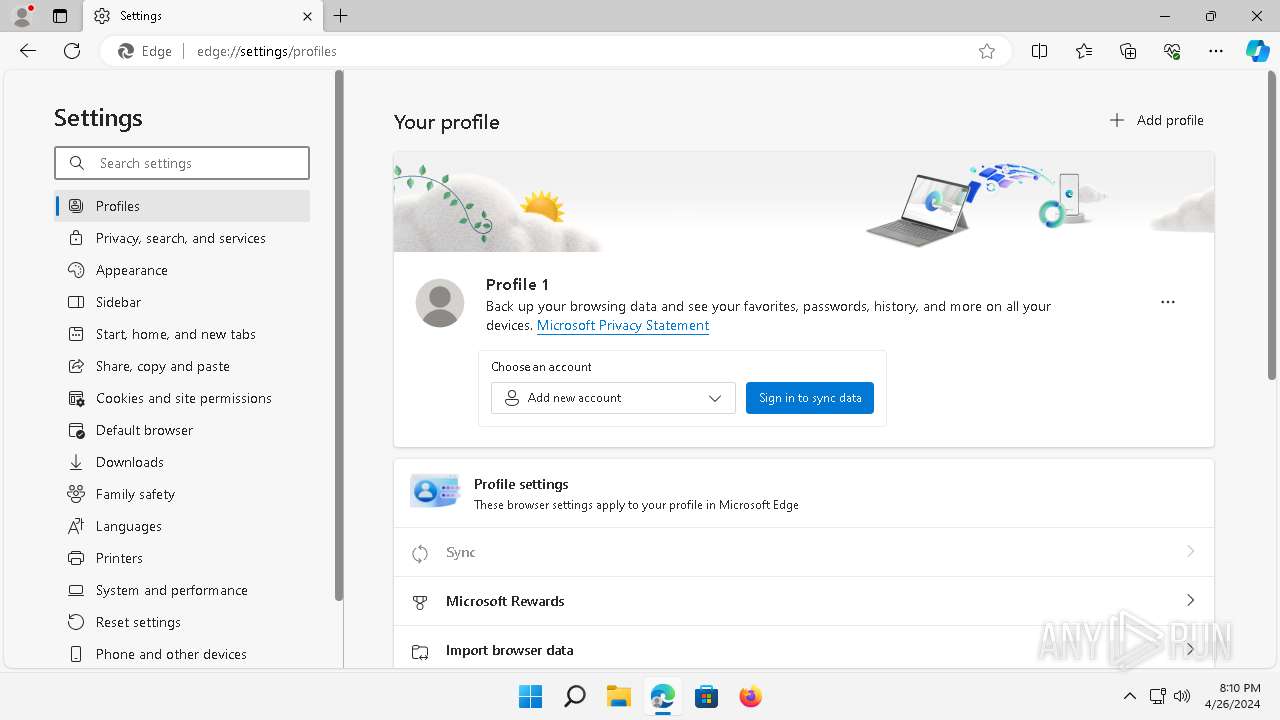The image size is (1280, 720).
Task: Launch Copilot from toolbar
Action: [x=1258, y=51]
